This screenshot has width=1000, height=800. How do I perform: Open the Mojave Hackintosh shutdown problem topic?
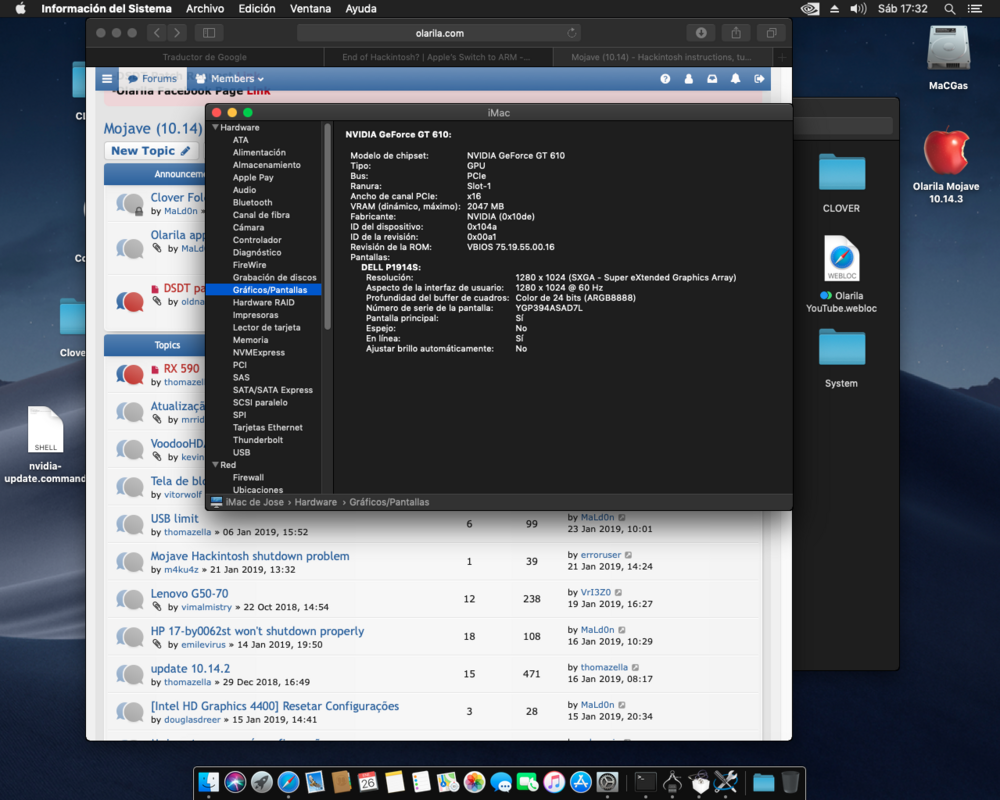[250, 556]
